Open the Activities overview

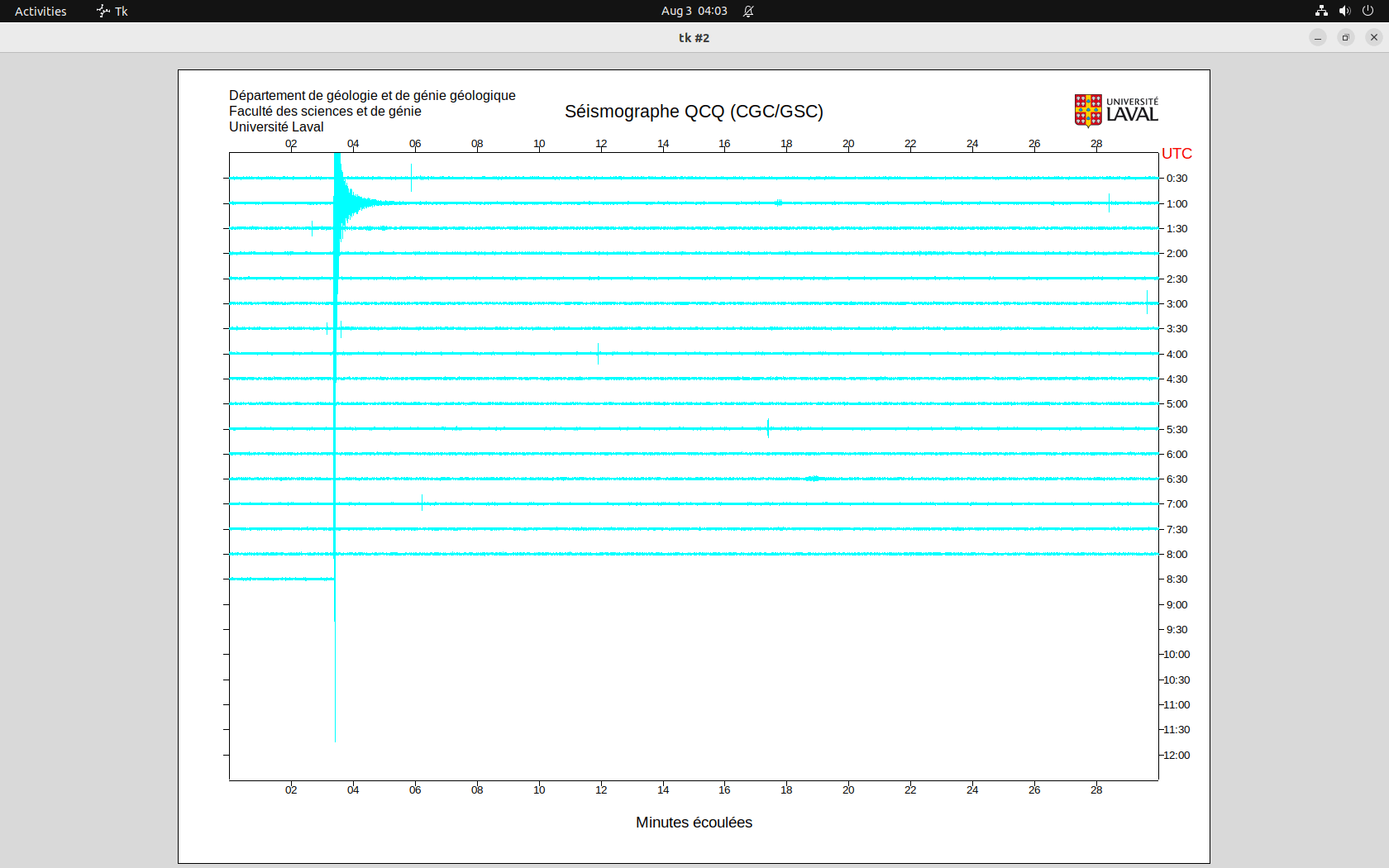41,11
